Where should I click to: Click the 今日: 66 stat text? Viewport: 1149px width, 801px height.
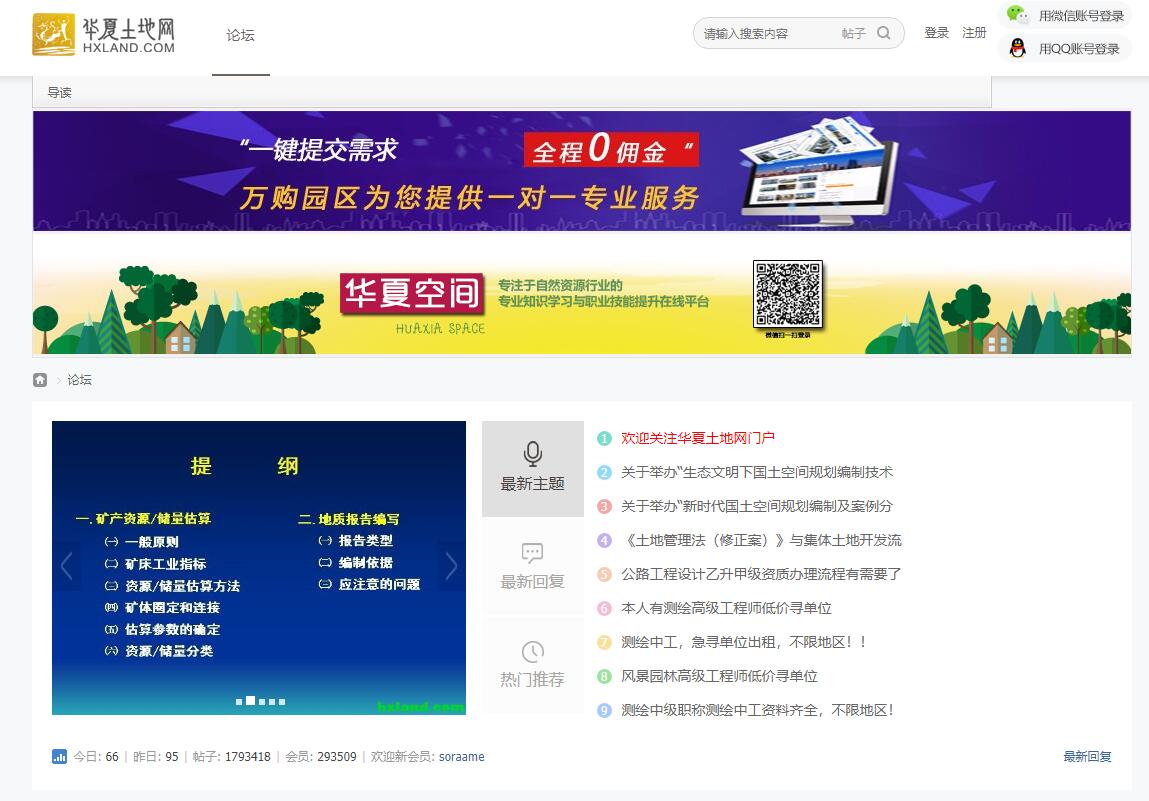tap(96, 756)
